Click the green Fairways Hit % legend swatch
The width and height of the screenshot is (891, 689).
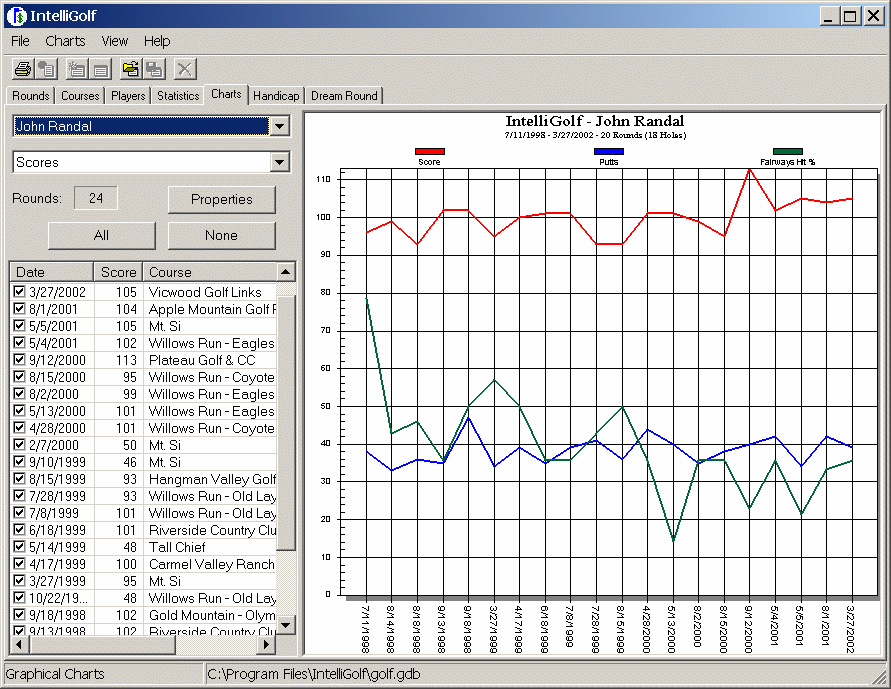788,151
